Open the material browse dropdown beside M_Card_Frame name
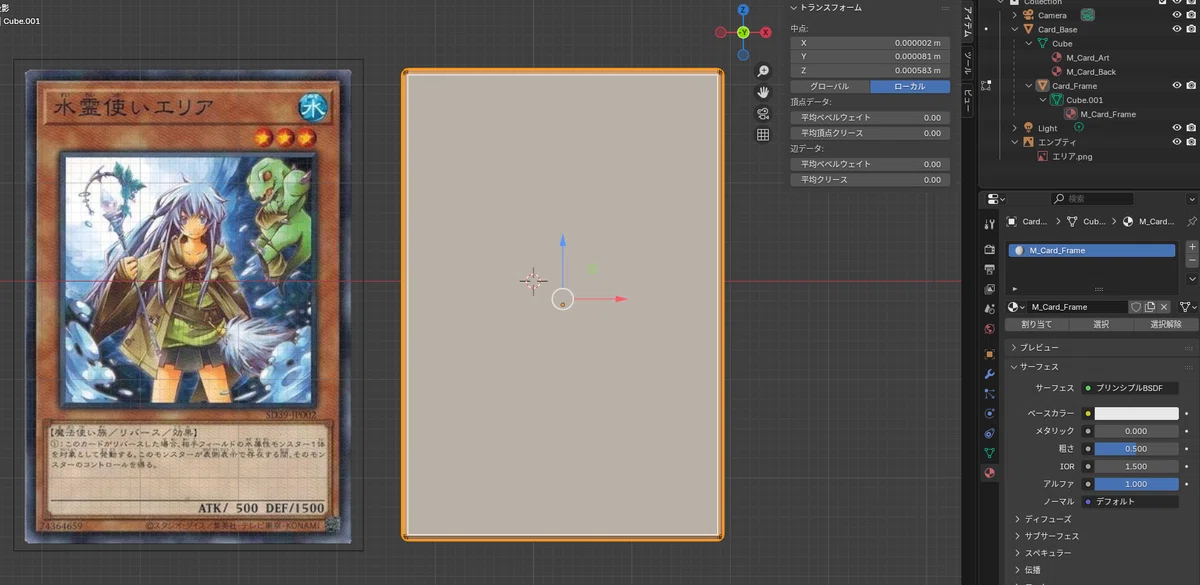 (x=1017, y=307)
